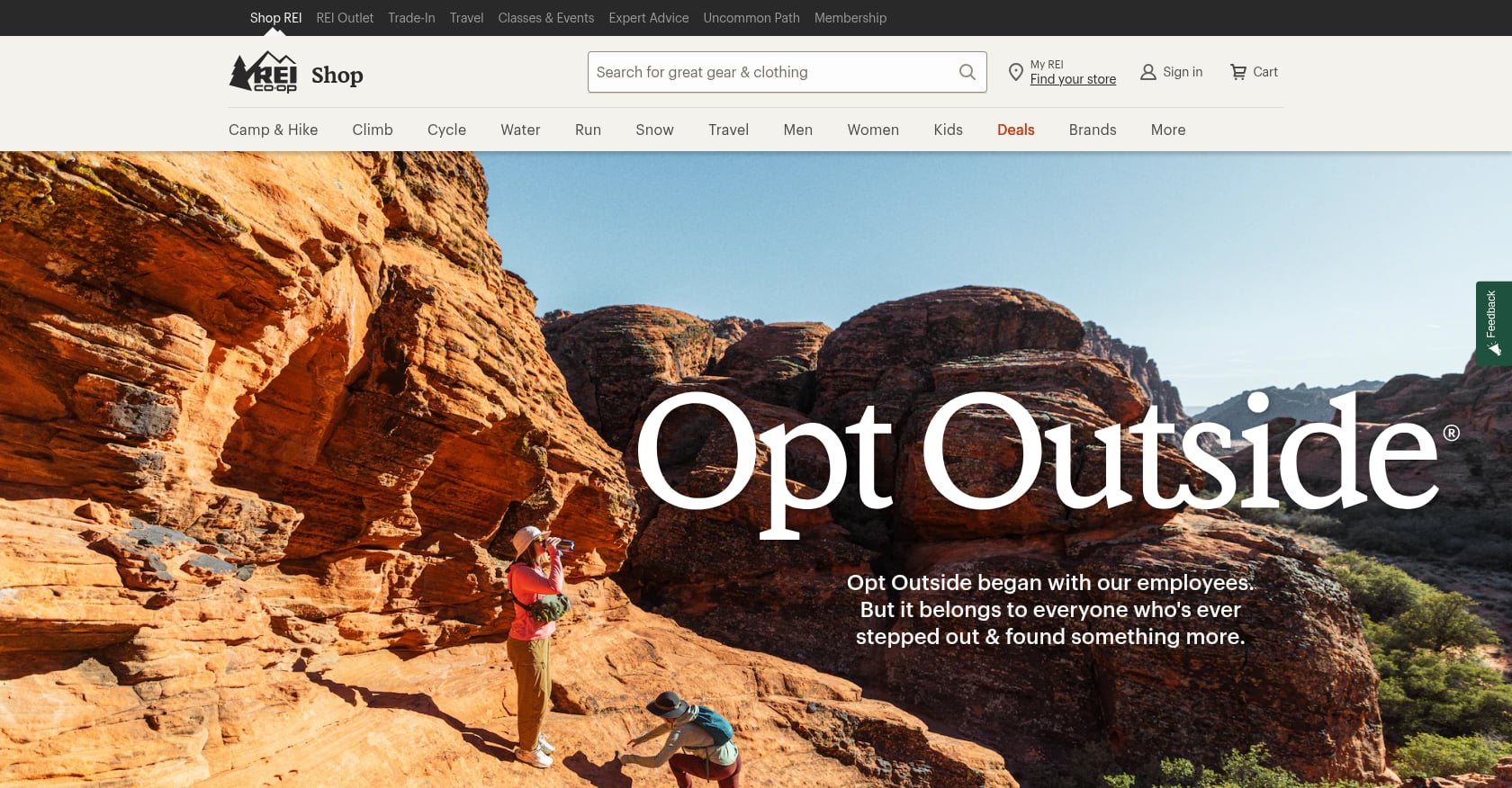Open the Snow category menu

(654, 130)
